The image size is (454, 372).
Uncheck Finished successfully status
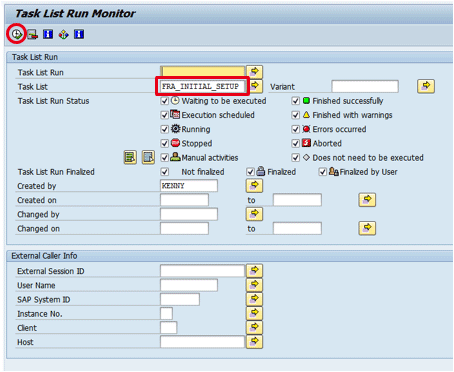click(295, 101)
